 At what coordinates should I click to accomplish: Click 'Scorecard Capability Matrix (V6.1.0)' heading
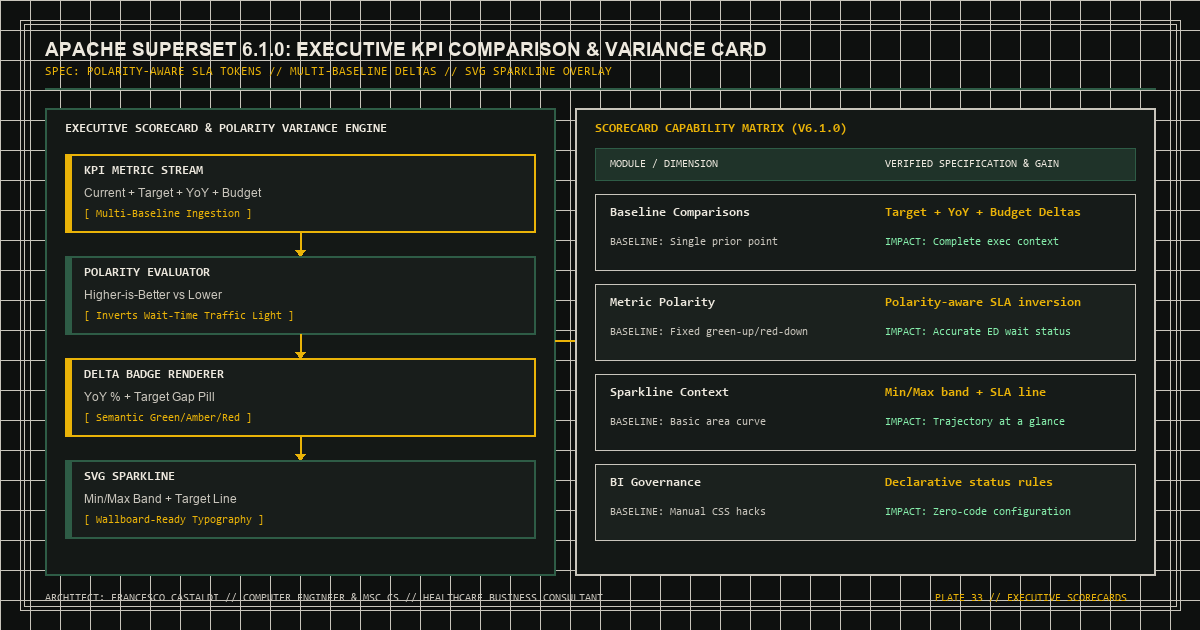pyautogui.click(x=721, y=128)
